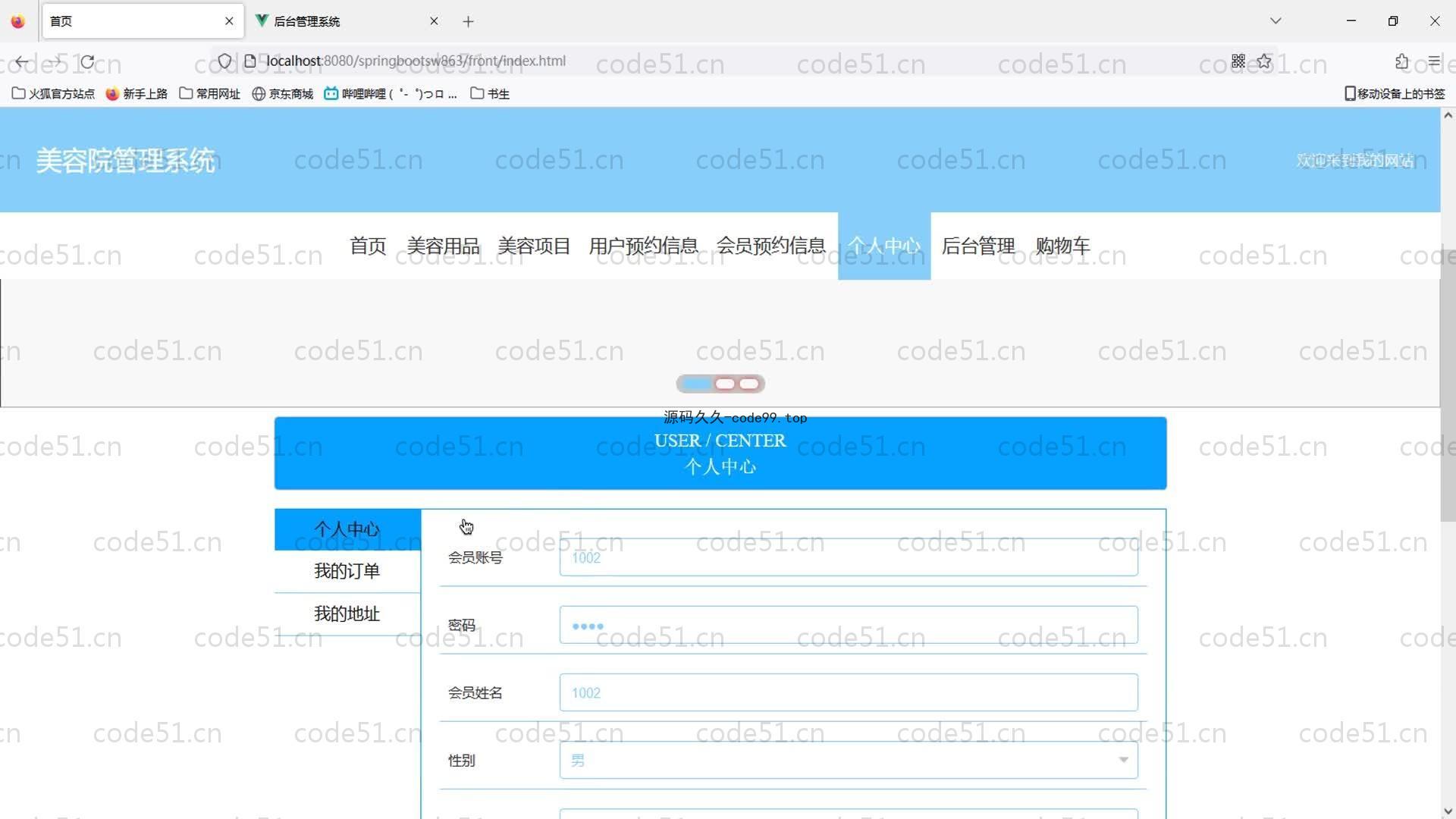Viewport: 1456px width, 819px height.
Task: Open the 常用网址 bookmark folder
Action: tap(209, 93)
